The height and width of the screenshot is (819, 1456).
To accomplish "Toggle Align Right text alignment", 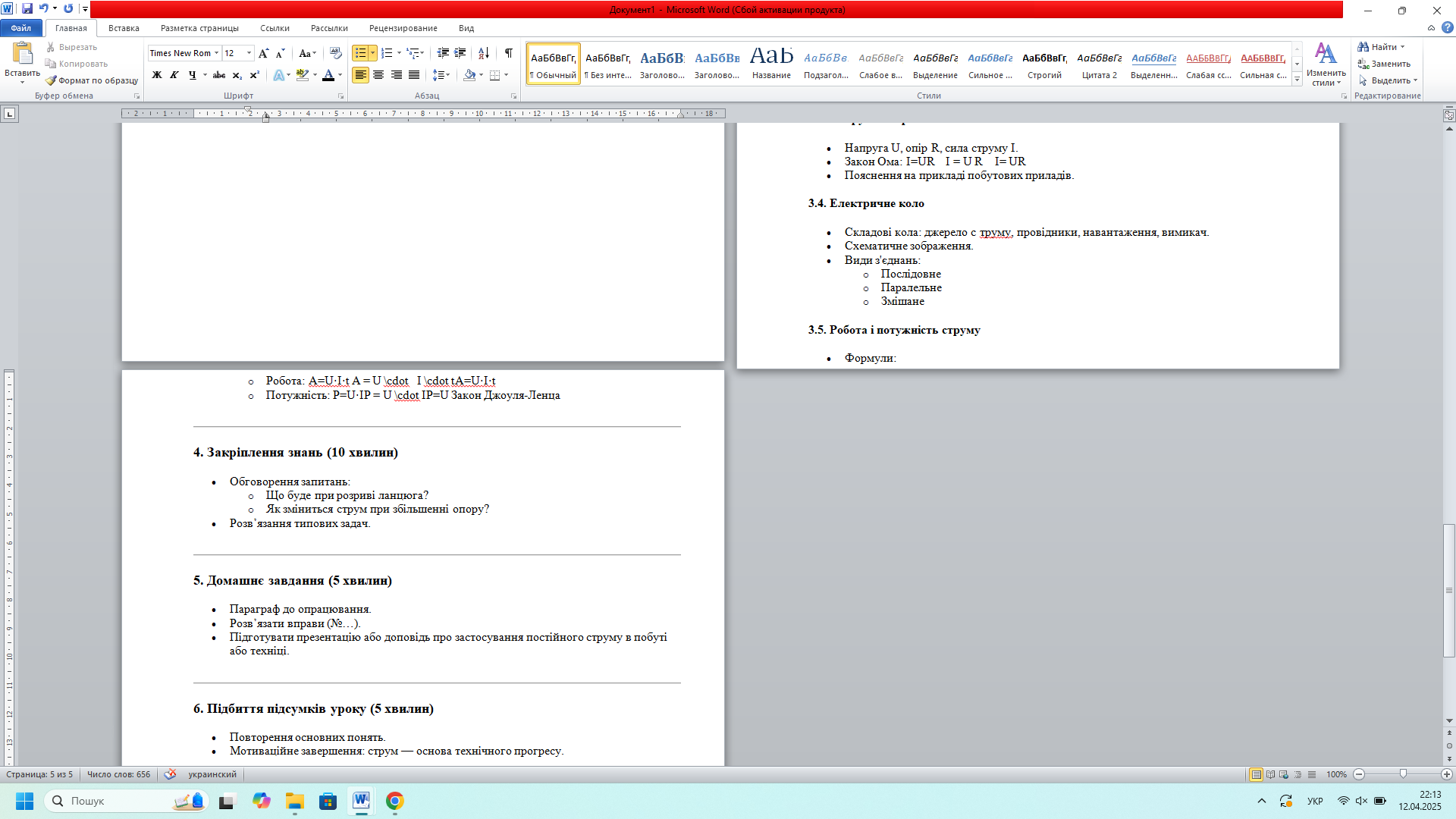I will (396, 75).
